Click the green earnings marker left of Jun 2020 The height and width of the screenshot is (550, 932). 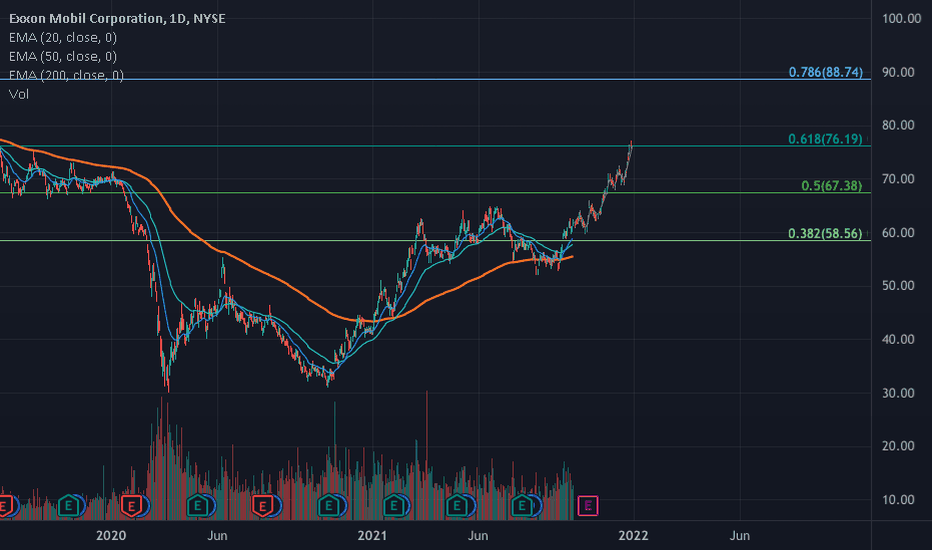click(x=197, y=506)
